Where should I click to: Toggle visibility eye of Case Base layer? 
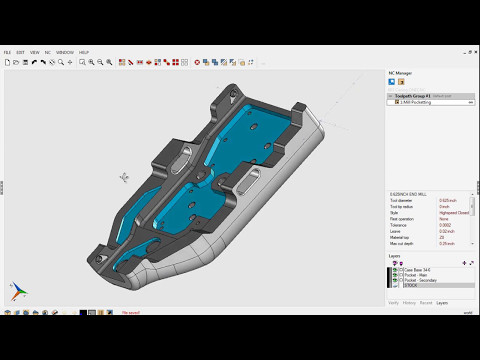click(x=395, y=270)
